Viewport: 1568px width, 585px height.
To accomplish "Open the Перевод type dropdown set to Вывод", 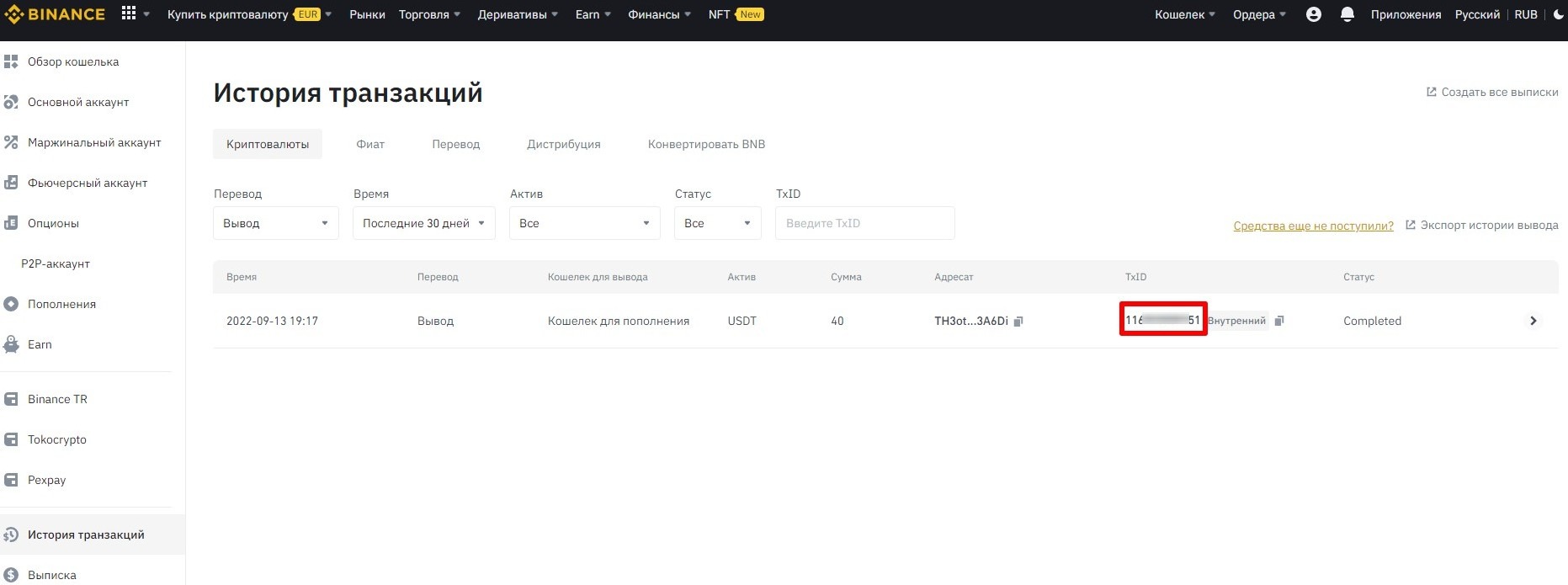I will tap(275, 223).
